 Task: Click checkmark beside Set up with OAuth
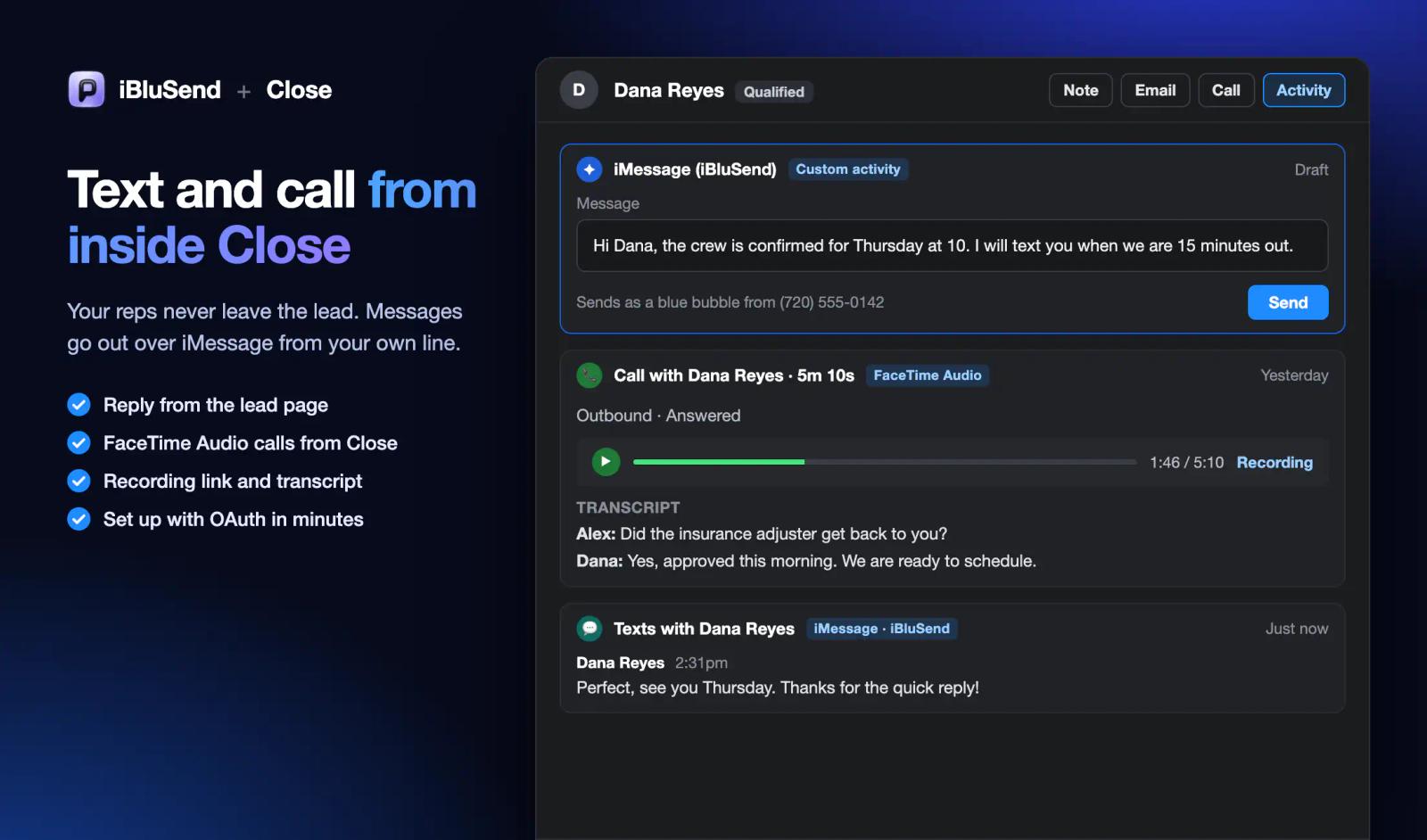pos(79,519)
